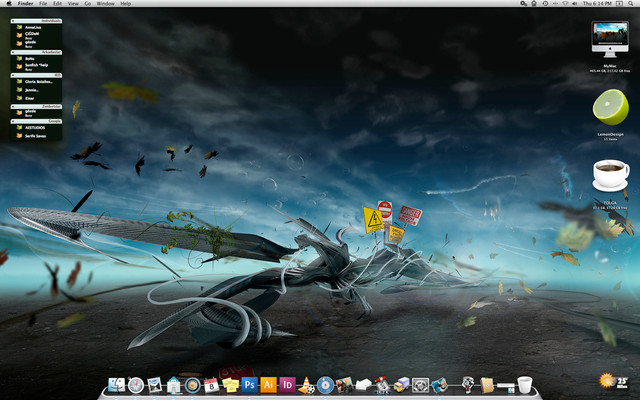Screen dimensions: 640x400
Task: Select the LemonDesign lime folder icon
Action: point(610,107)
